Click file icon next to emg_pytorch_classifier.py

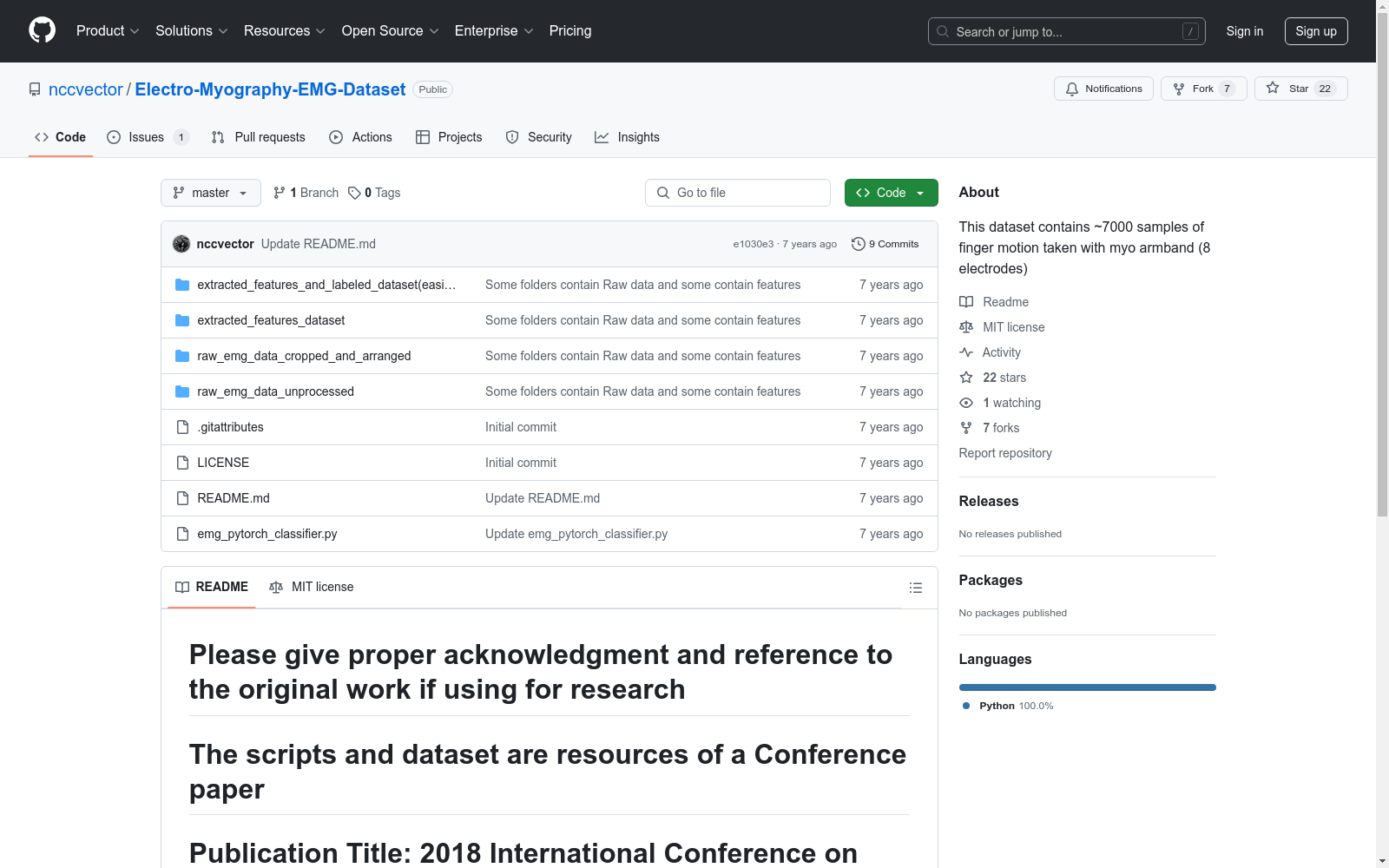click(x=182, y=534)
